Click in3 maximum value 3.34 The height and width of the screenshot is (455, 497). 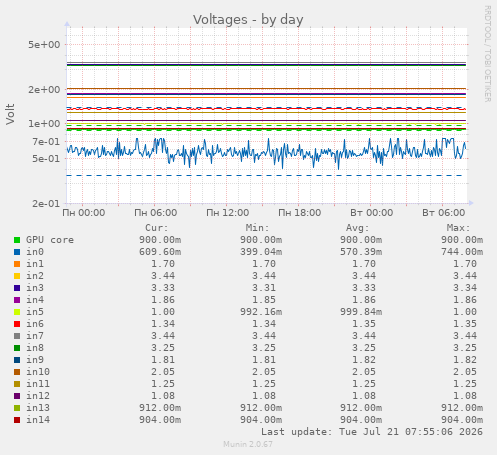point(465,288)
